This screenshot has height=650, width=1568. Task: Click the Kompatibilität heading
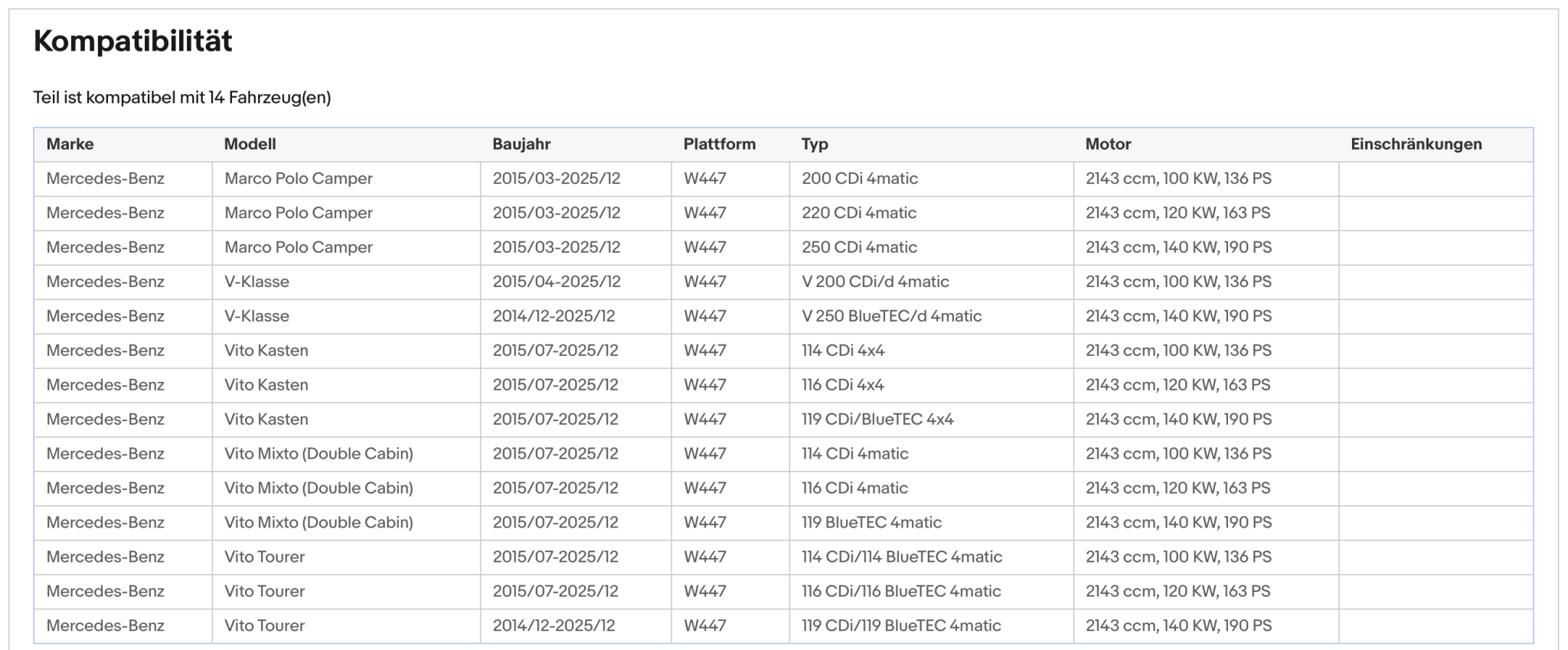tap(132, 41)
